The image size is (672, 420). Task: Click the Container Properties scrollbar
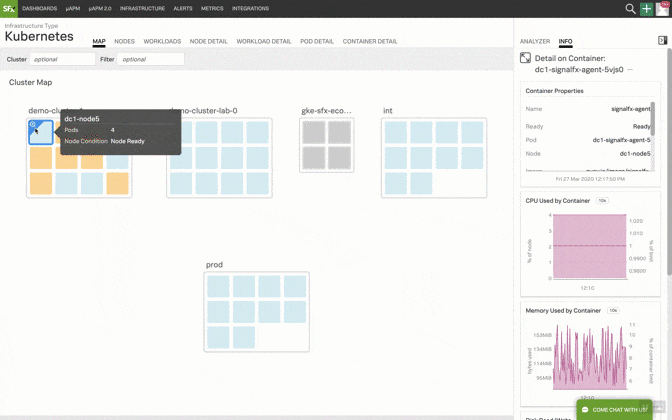653,120
